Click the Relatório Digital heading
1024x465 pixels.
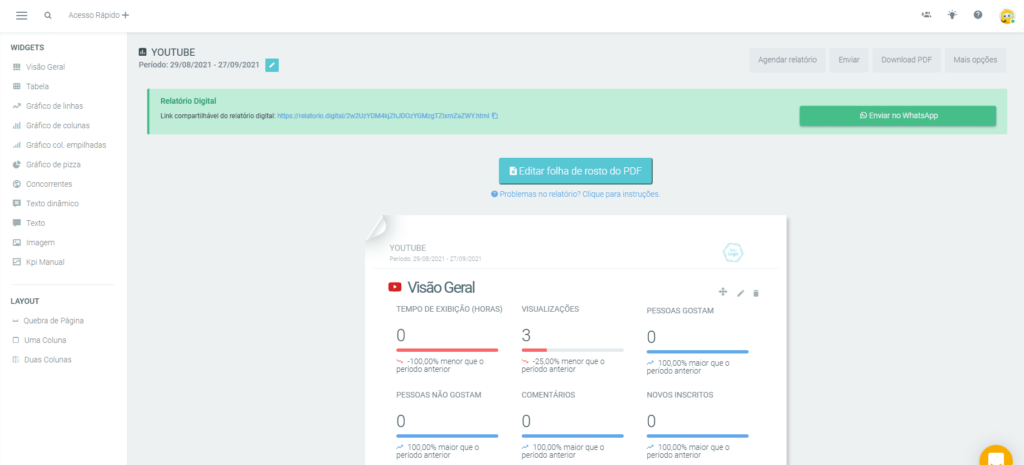pos(188,101)
